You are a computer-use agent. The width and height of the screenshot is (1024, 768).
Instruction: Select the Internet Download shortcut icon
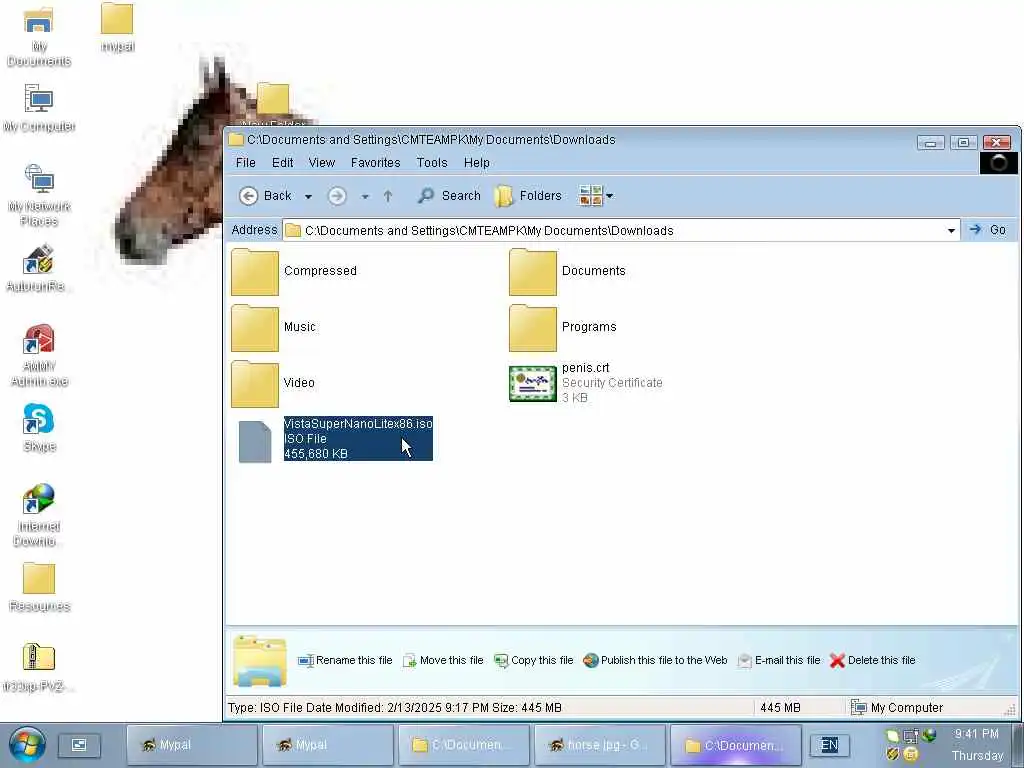click(x=39, y=515)
